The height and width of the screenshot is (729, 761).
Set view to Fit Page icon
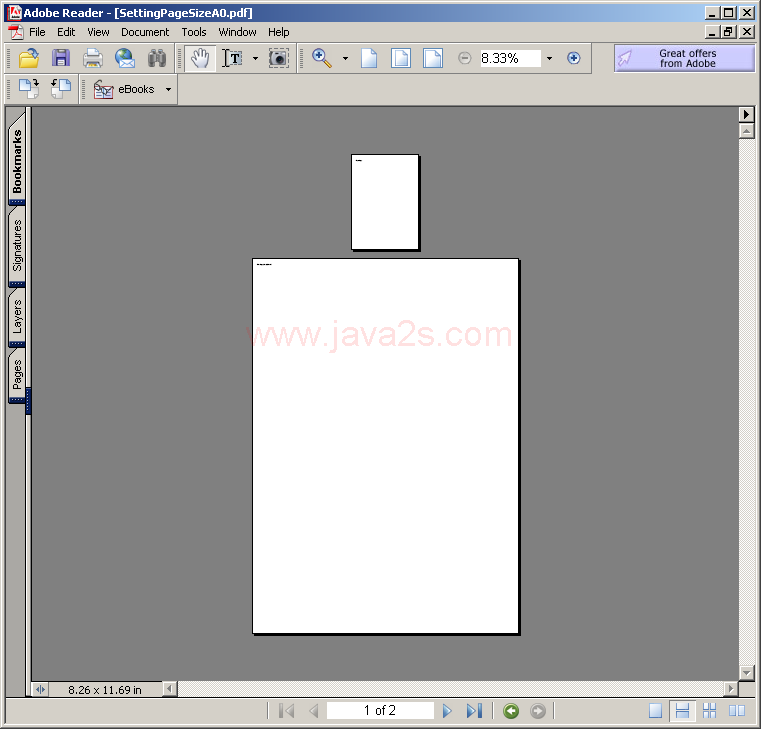401,58
